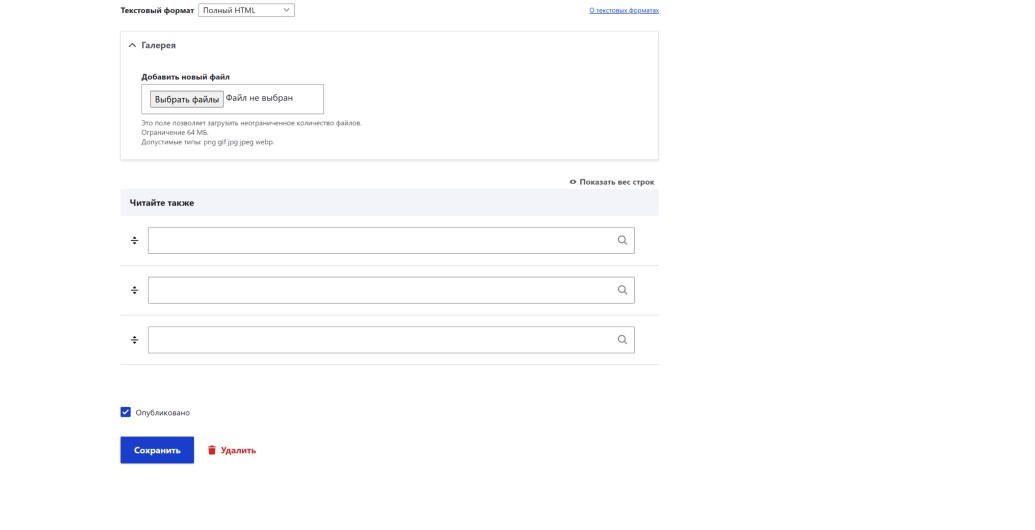Click the Файл не выбран text
1035x530 pixels.
[259, 98]
